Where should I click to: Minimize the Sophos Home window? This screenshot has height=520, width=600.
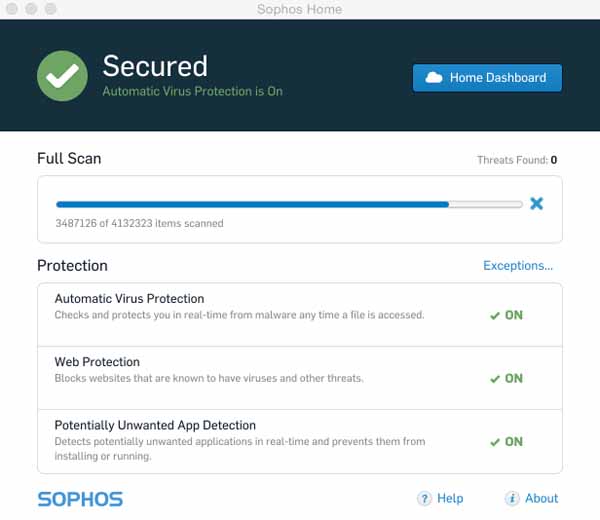(30, 9)
